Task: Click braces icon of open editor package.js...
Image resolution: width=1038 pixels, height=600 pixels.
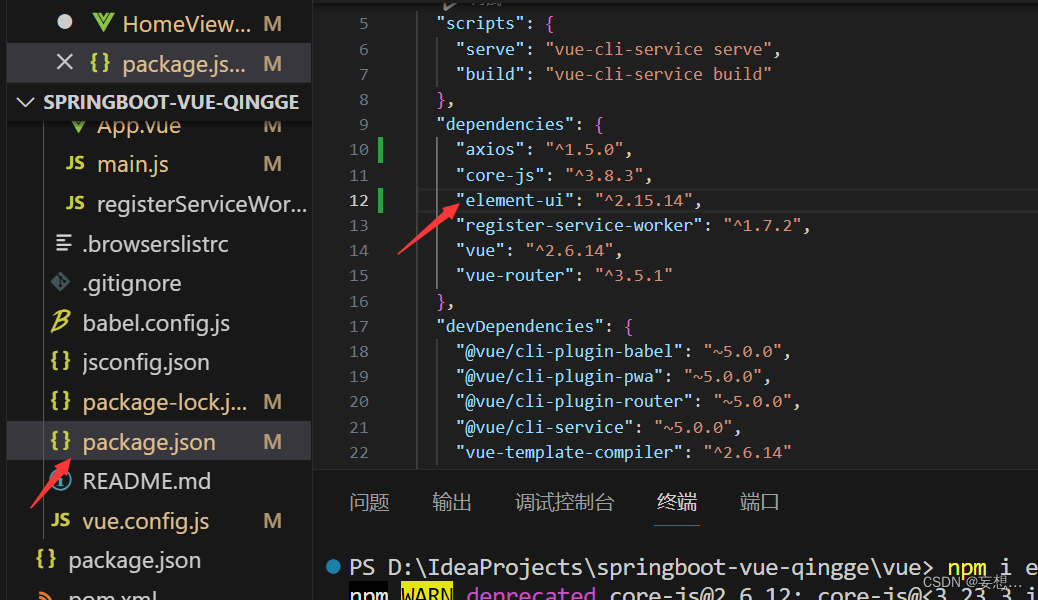Action: 100,63
